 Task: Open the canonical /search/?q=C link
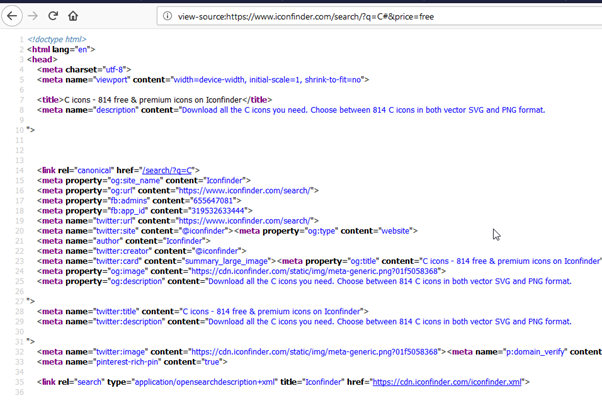click(167, 170)
